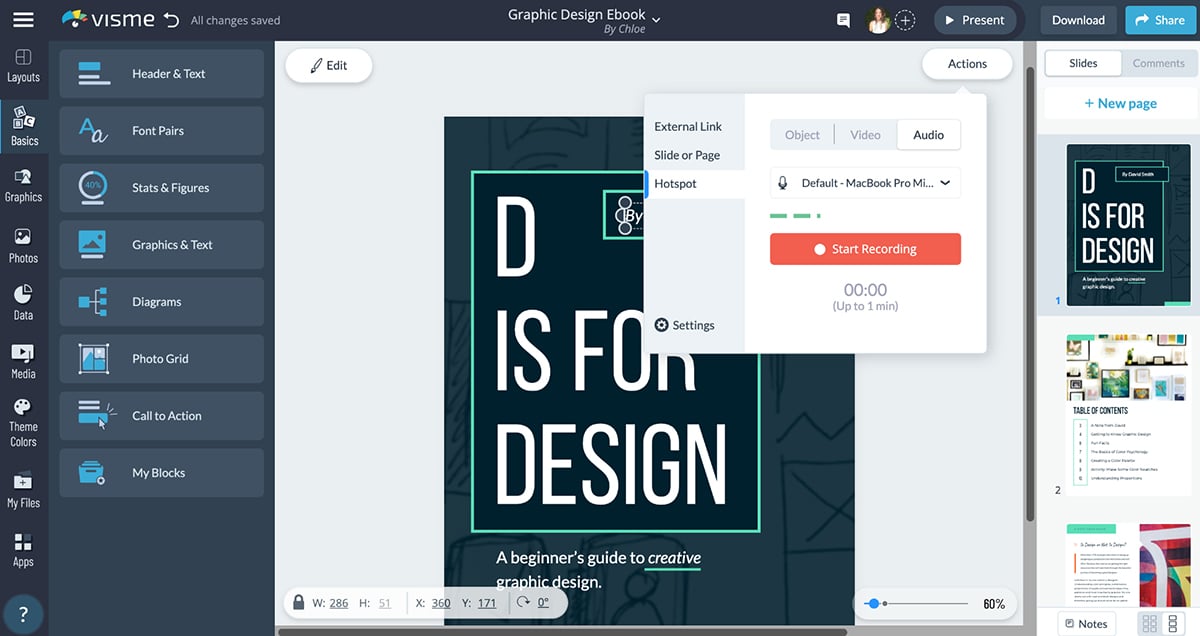
Task: Open Settings gear in Actions popup
Action: click(x=685, y=325)
